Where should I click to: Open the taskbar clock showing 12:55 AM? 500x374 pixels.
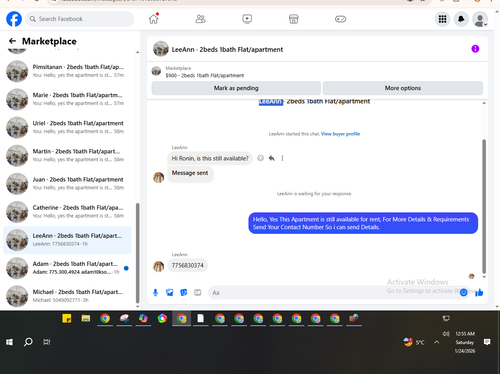tap(465, 342)
